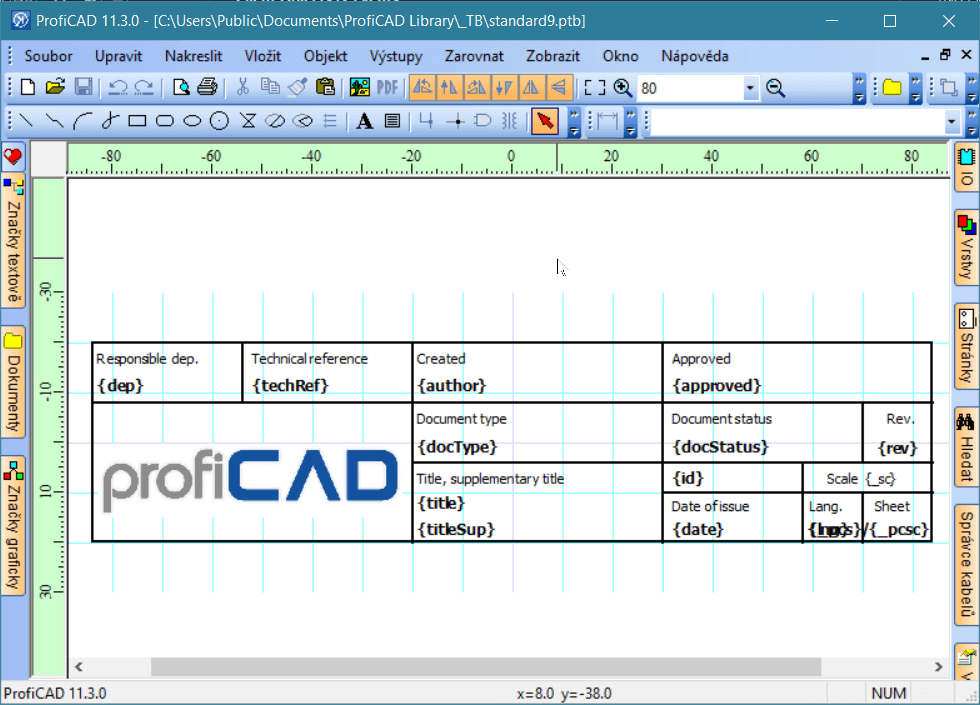Open the Značky textové side panel
The image size is (980, 705).
point(13,241)
